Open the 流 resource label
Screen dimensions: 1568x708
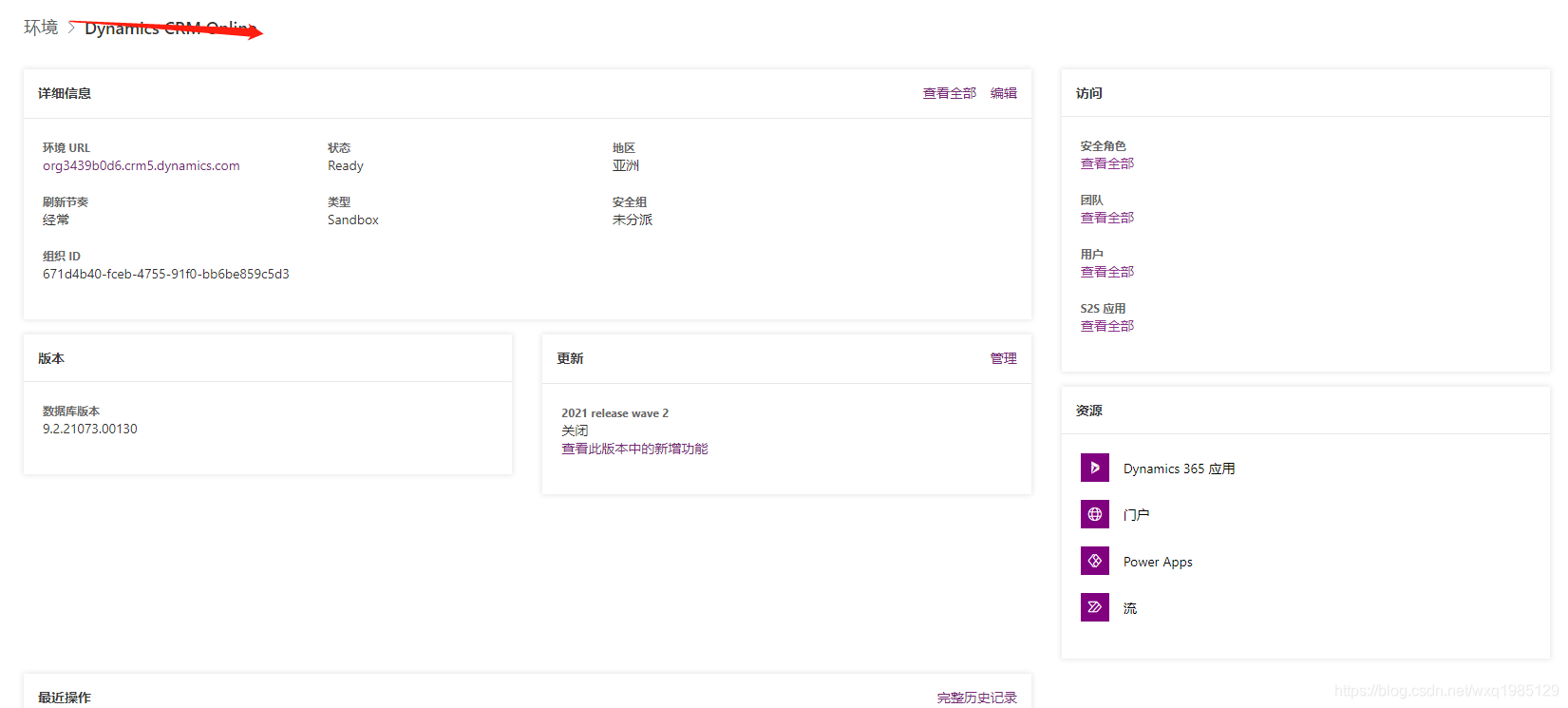(1130, 608)
